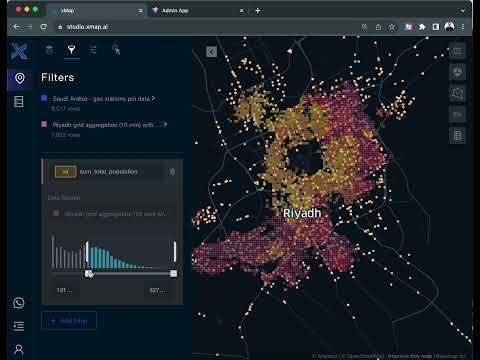This screenshot has width=480, height=360.
Task: Open the cursor-select tab icon in the panel header
Action: pyautogui.click(x=116, y=50)
